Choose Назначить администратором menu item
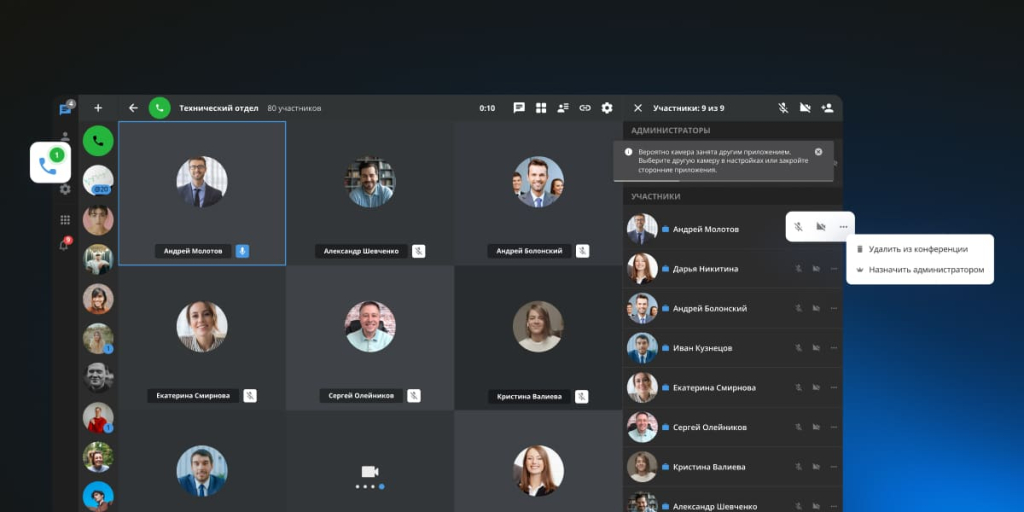Screen dimensions: 1024x512 coord(920,269)
